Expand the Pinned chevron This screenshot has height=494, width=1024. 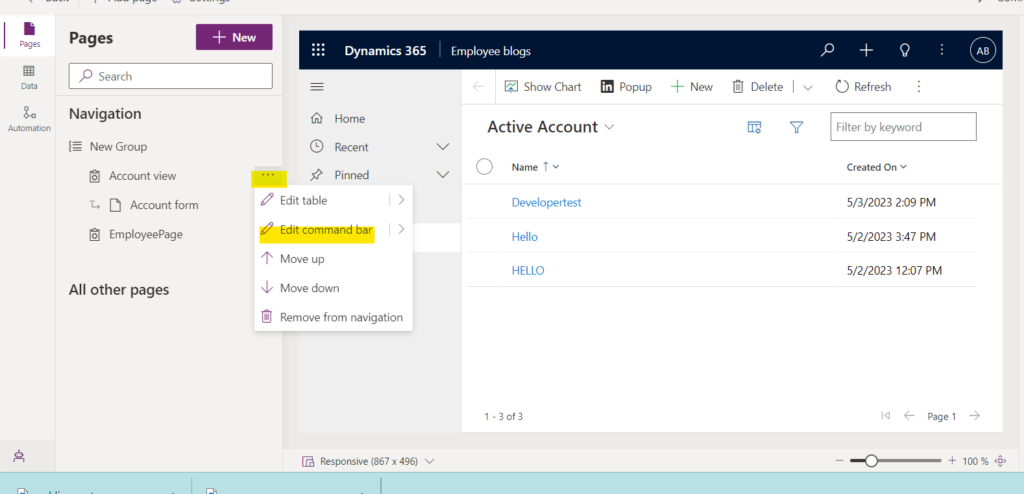pos(443,175)
